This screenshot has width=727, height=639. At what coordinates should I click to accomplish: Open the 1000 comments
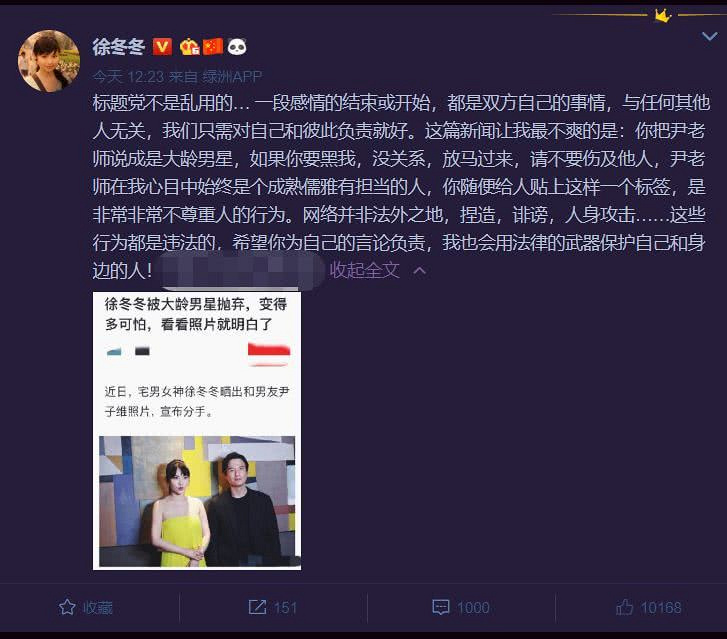pyautogui.click(x=473, y=607)
